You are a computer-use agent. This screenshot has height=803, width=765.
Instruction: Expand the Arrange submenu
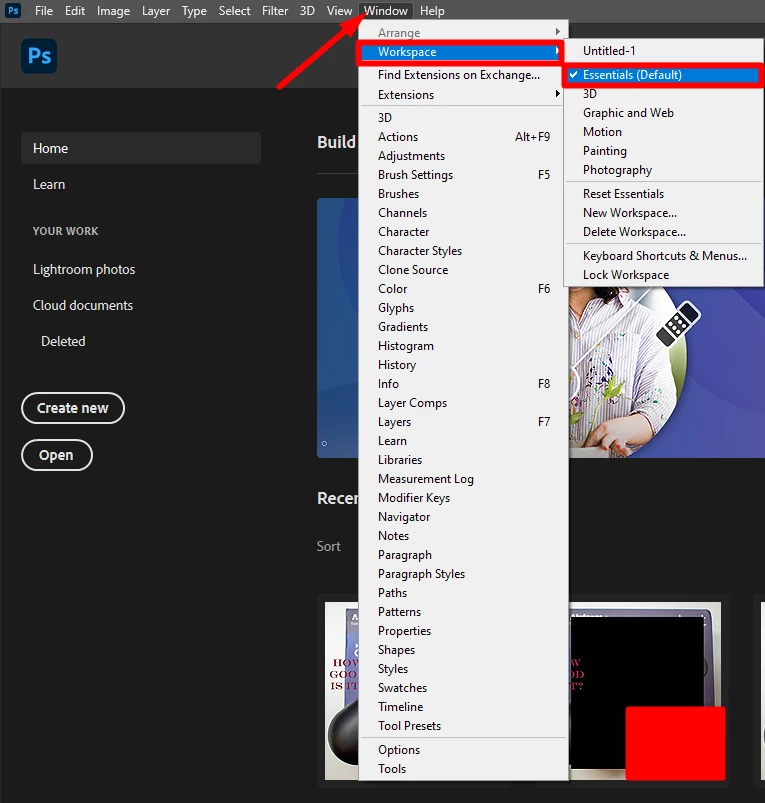point(463,33)
